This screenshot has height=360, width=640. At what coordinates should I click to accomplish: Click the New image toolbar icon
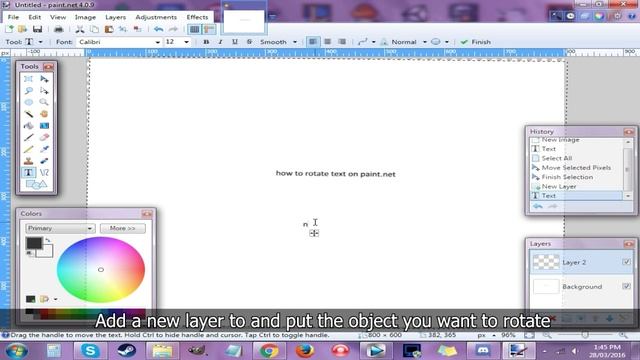[9, 29]
